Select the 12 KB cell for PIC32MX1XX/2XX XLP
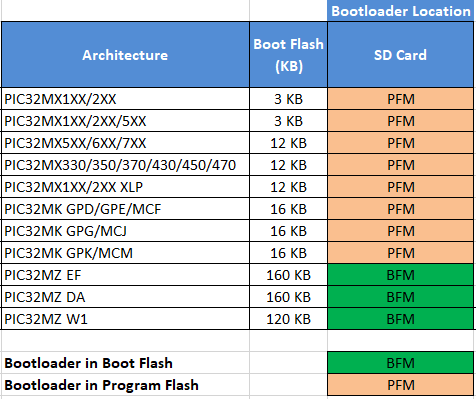Screen dimensions: 476x399 tap(288, 187)
